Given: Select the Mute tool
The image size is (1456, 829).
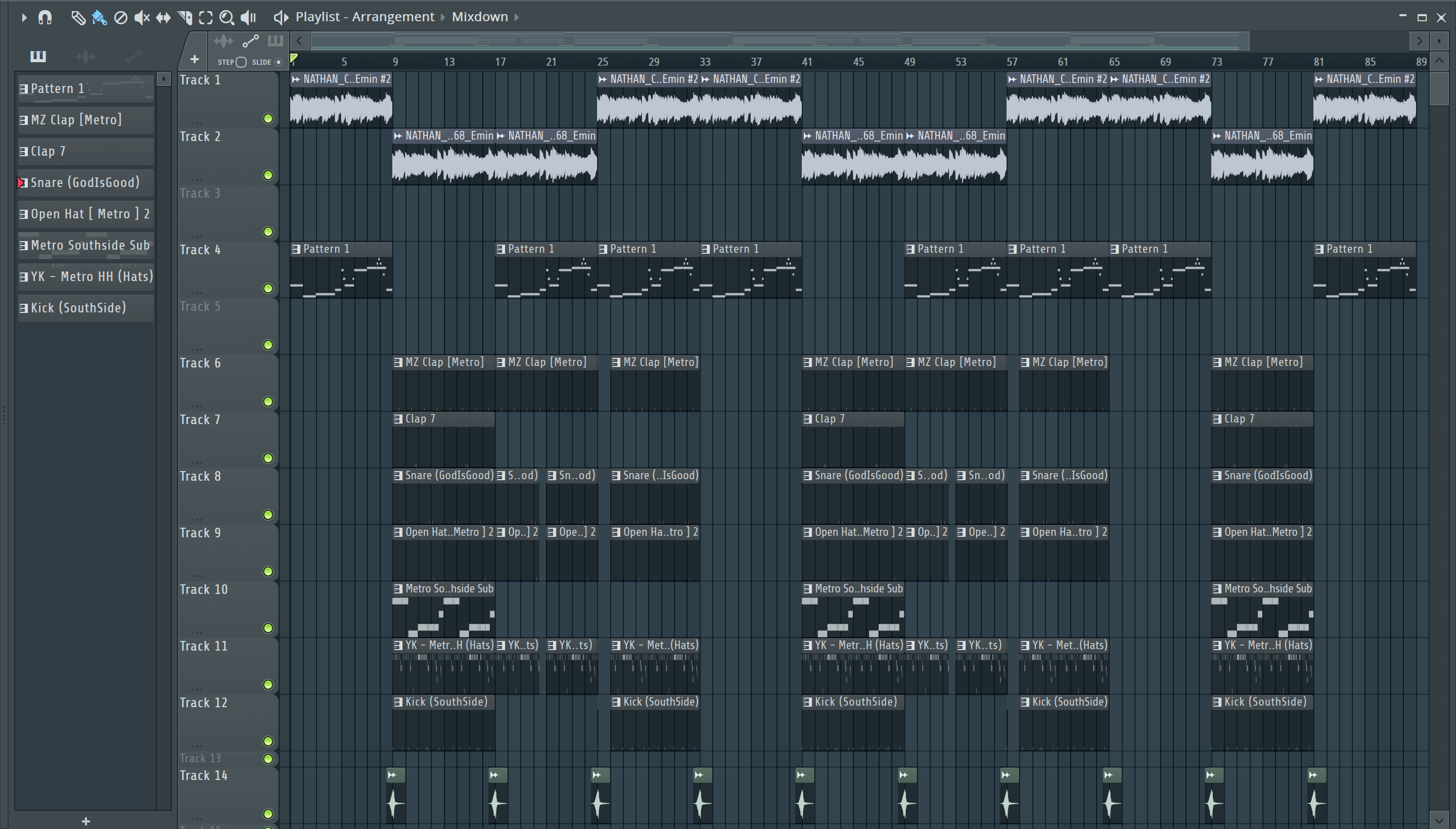Looking at the screenshot, I should coord(142,18).
